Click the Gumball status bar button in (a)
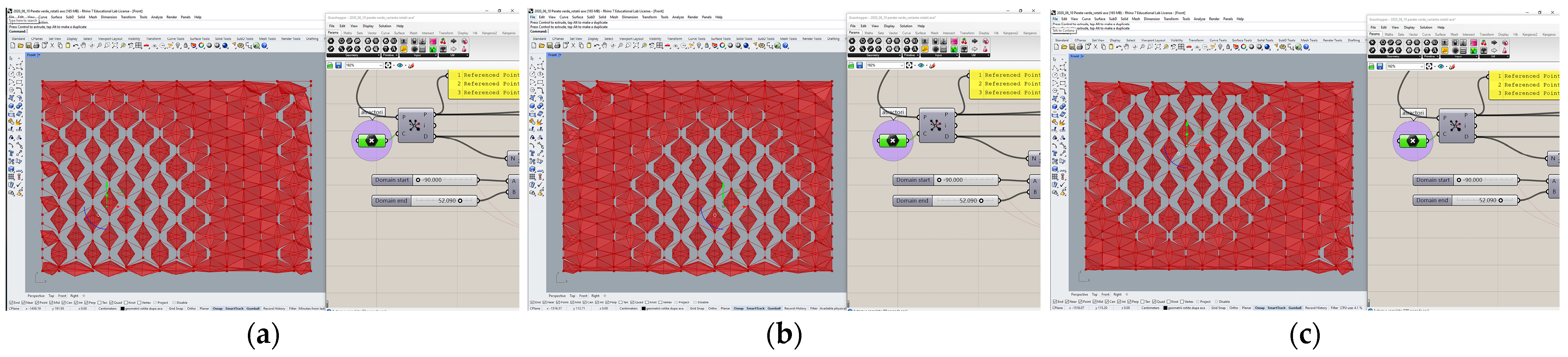Screen dimensions: 1568x357 [252, 308]
